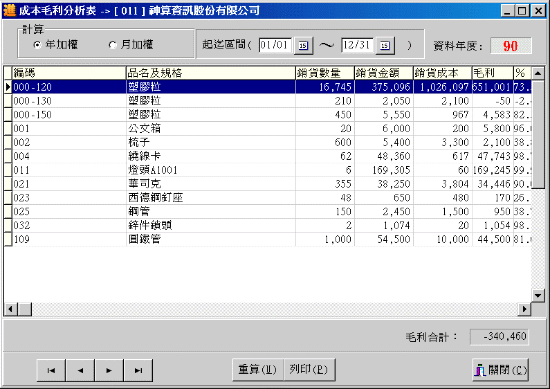Click the start date 01/01 field
Image resolution: width=550 pixels, height=389 pixels.
(275, 45)
